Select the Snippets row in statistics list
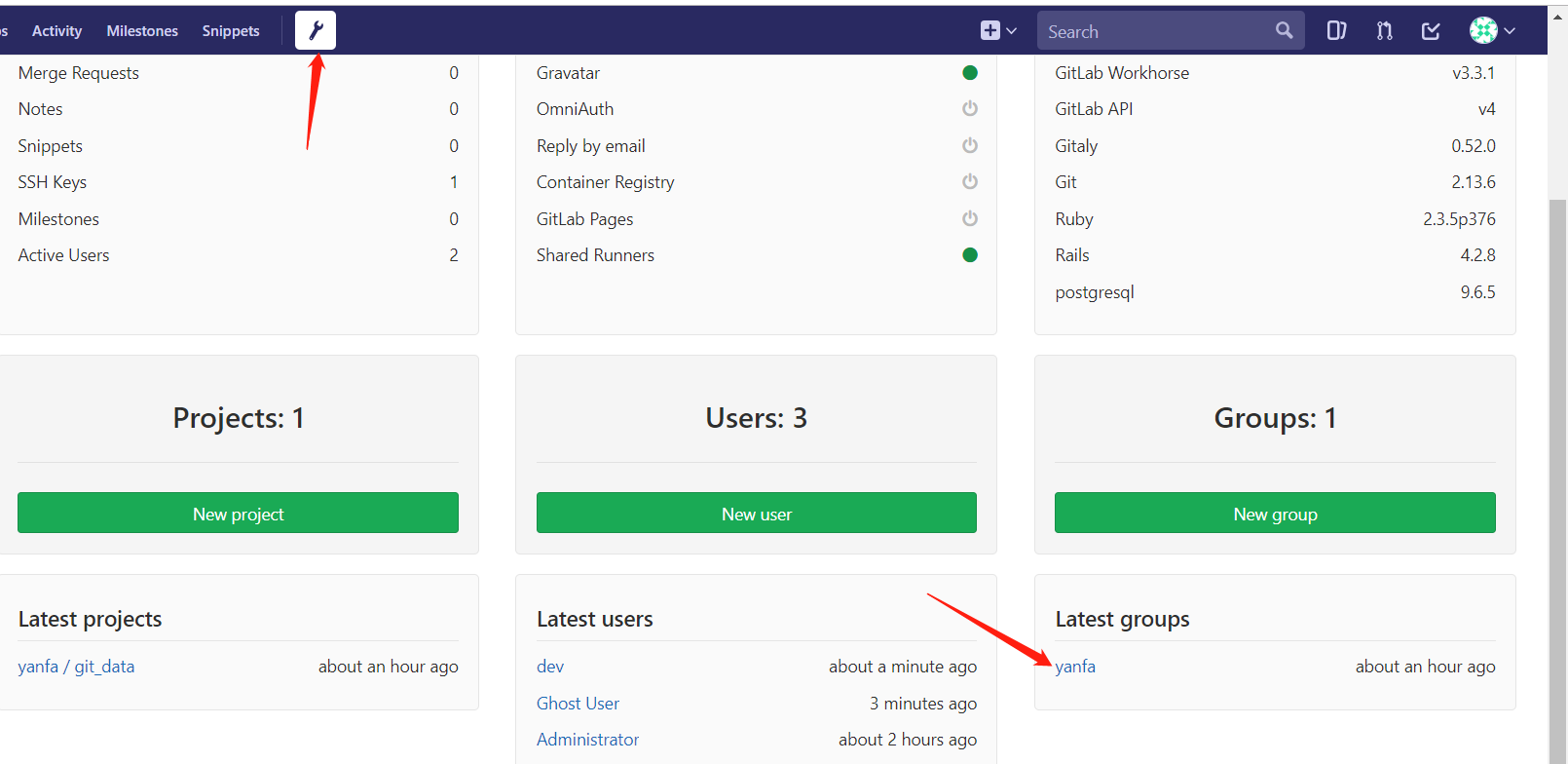The image size is (1568, 764). pos(50,146)
